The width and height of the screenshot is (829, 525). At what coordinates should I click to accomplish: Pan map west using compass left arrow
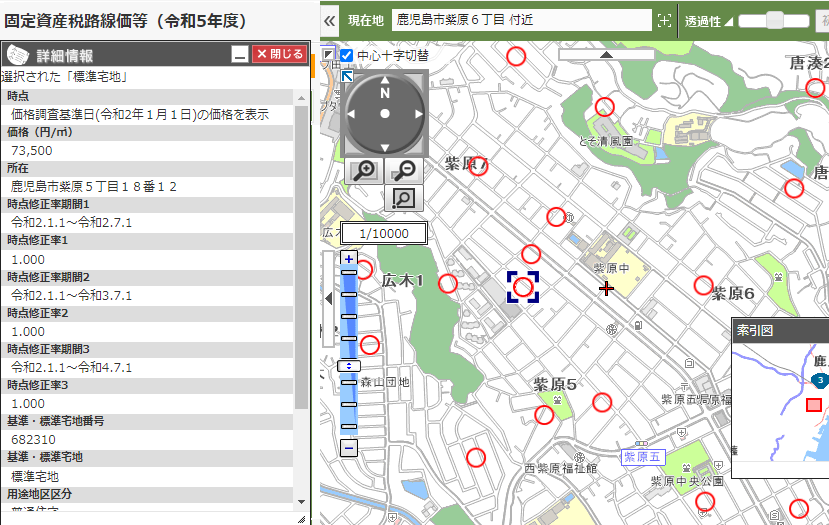(351, 114)
